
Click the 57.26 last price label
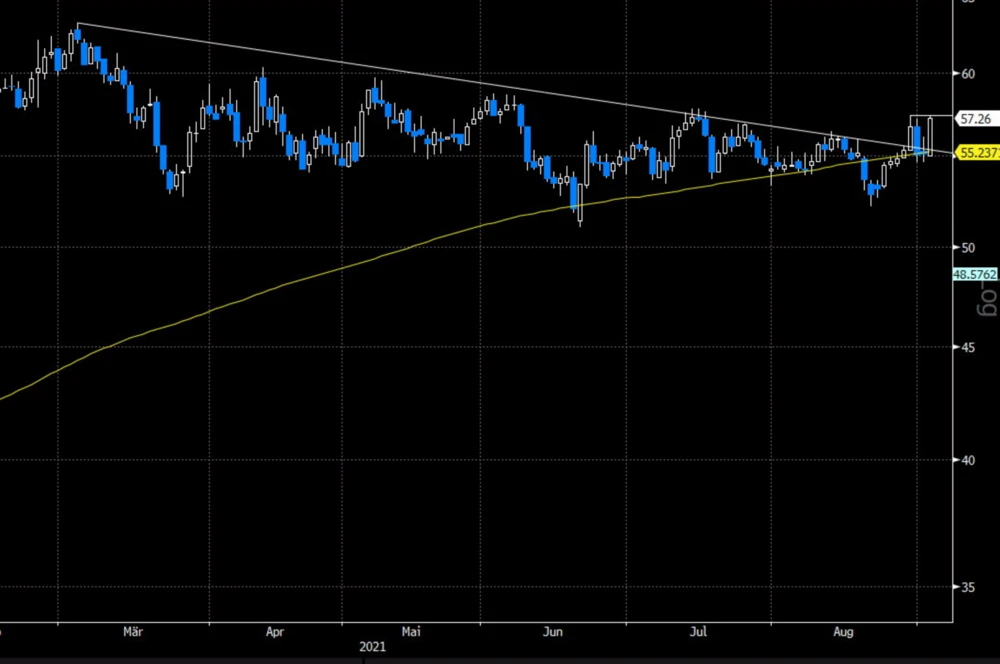975,118
